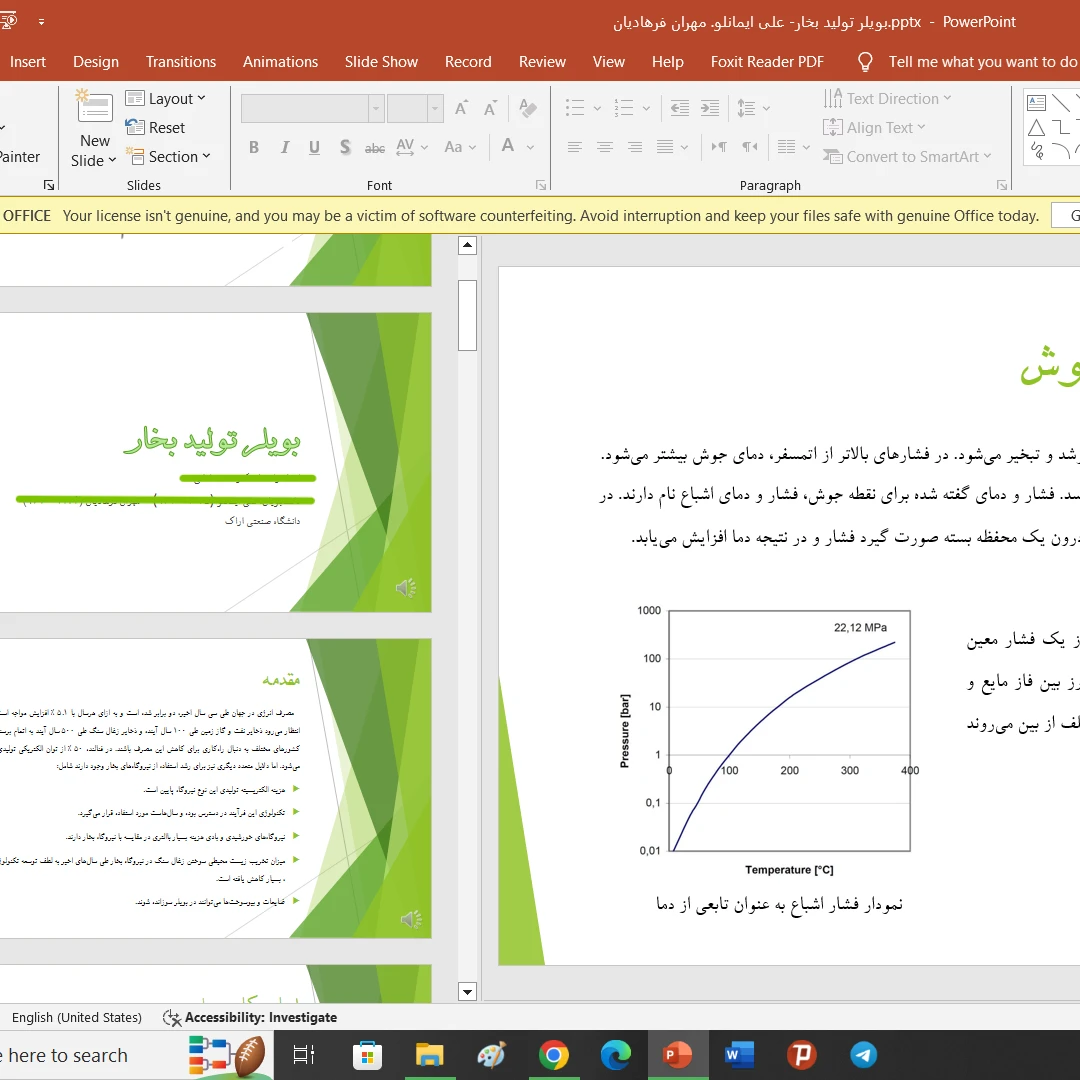Select the Text Box shape
The width and height of the screenshot is (1080, 1080).
tap(1037, 103)
